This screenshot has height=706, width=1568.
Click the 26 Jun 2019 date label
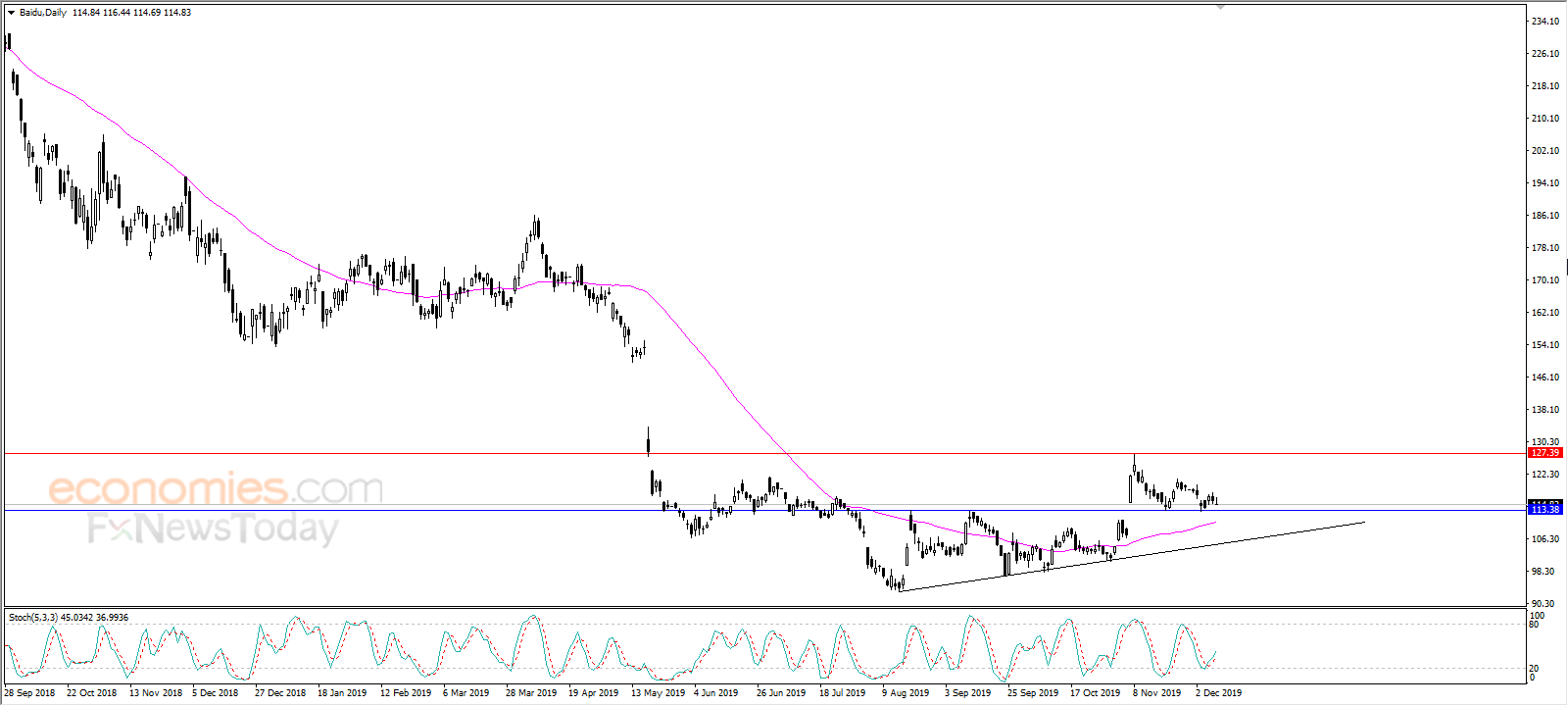pos(781,693)
